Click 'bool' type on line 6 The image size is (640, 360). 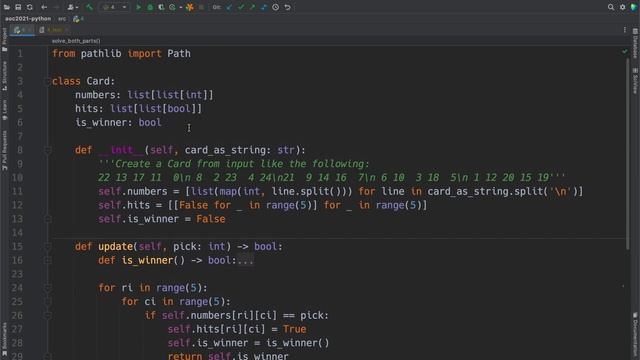[x=150, y=122]
